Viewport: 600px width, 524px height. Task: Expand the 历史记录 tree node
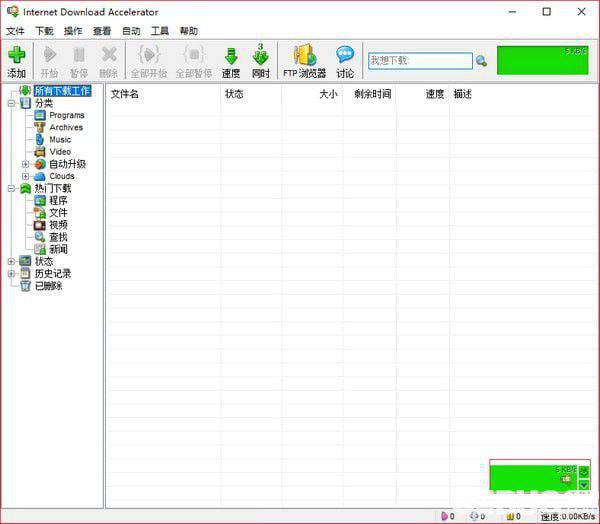coord(11,274)
